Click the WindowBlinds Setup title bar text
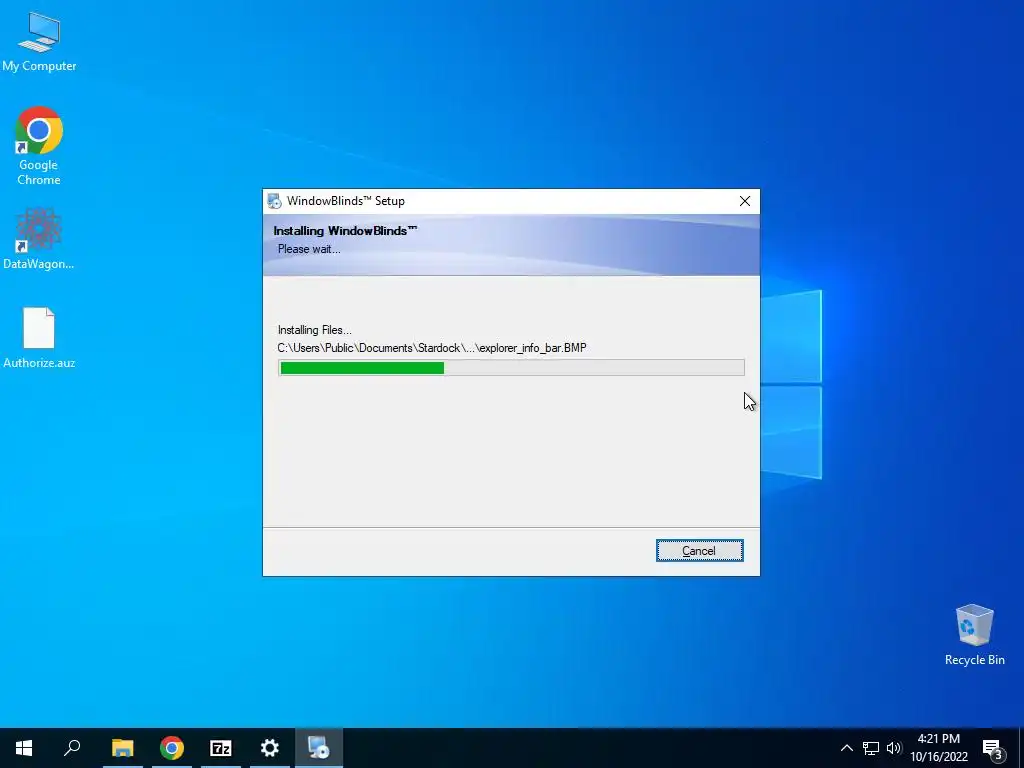 pos(345,201)
